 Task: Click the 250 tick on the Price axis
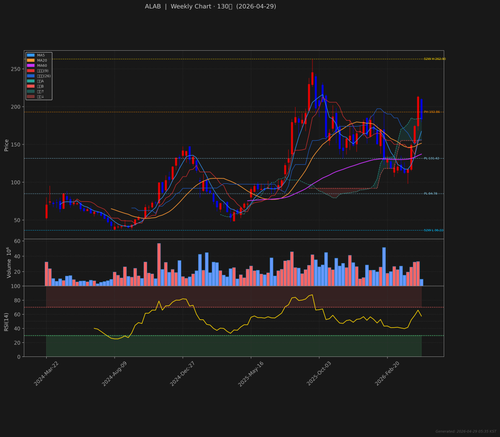pos(15,69)
